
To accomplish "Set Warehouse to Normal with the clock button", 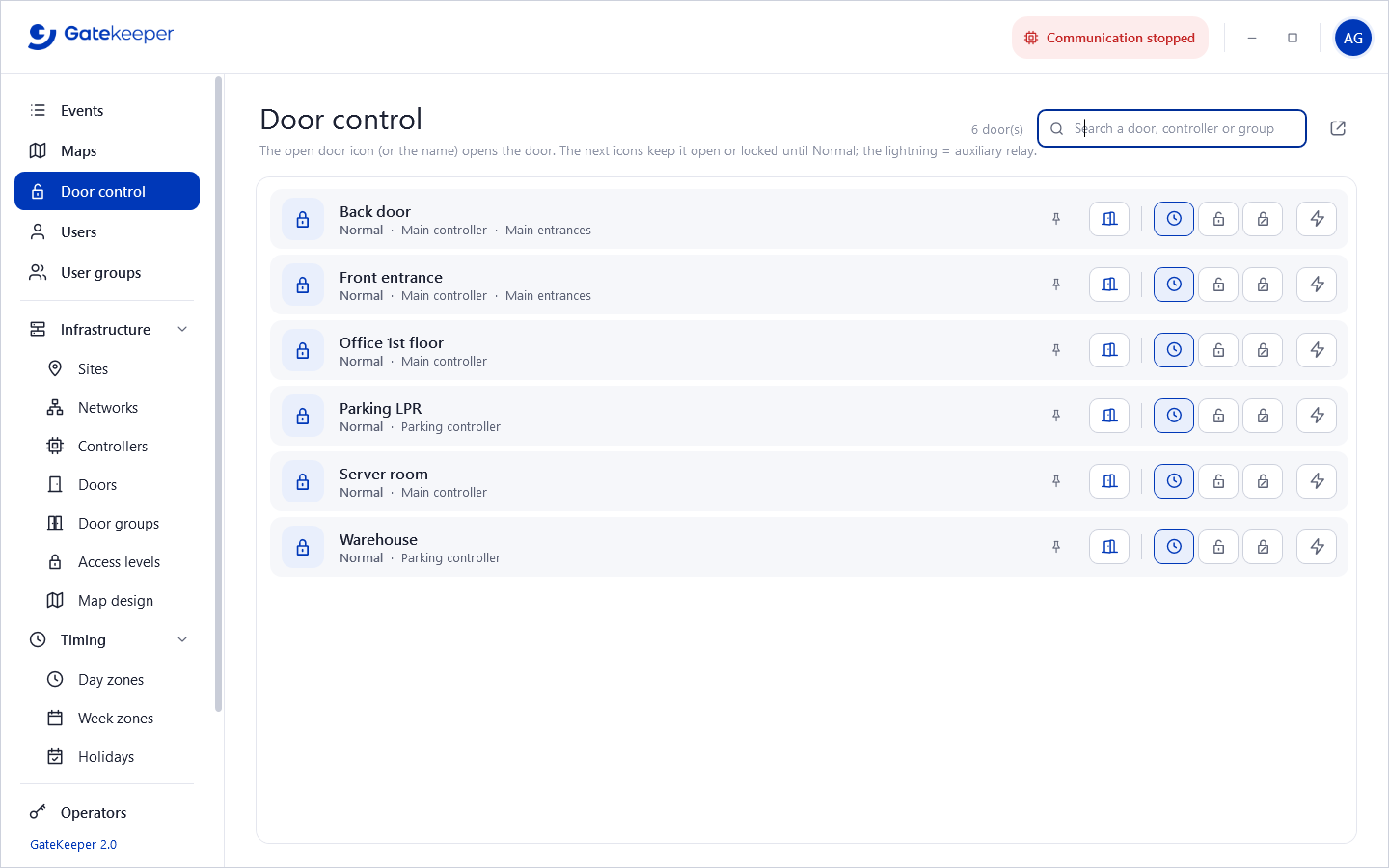I will (1174, 547).
